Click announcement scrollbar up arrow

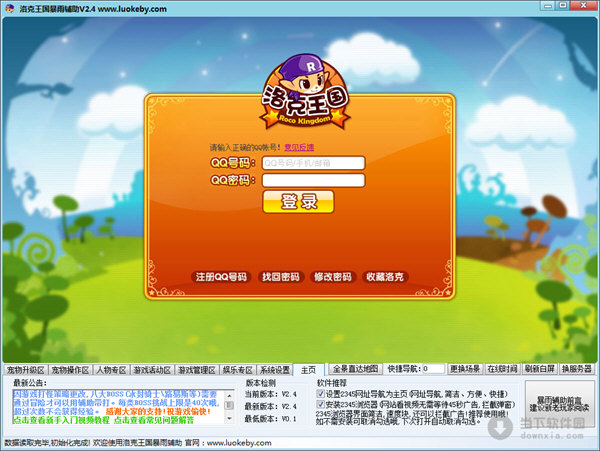pos(229,395)
